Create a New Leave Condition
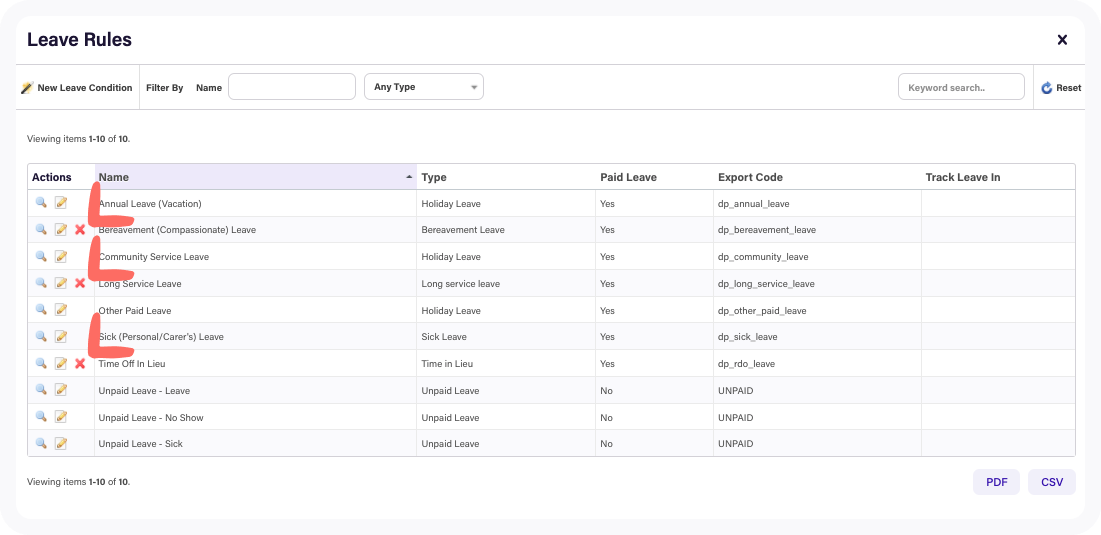The width and height of the screenshot is (1101, 535). click(77, 88)
